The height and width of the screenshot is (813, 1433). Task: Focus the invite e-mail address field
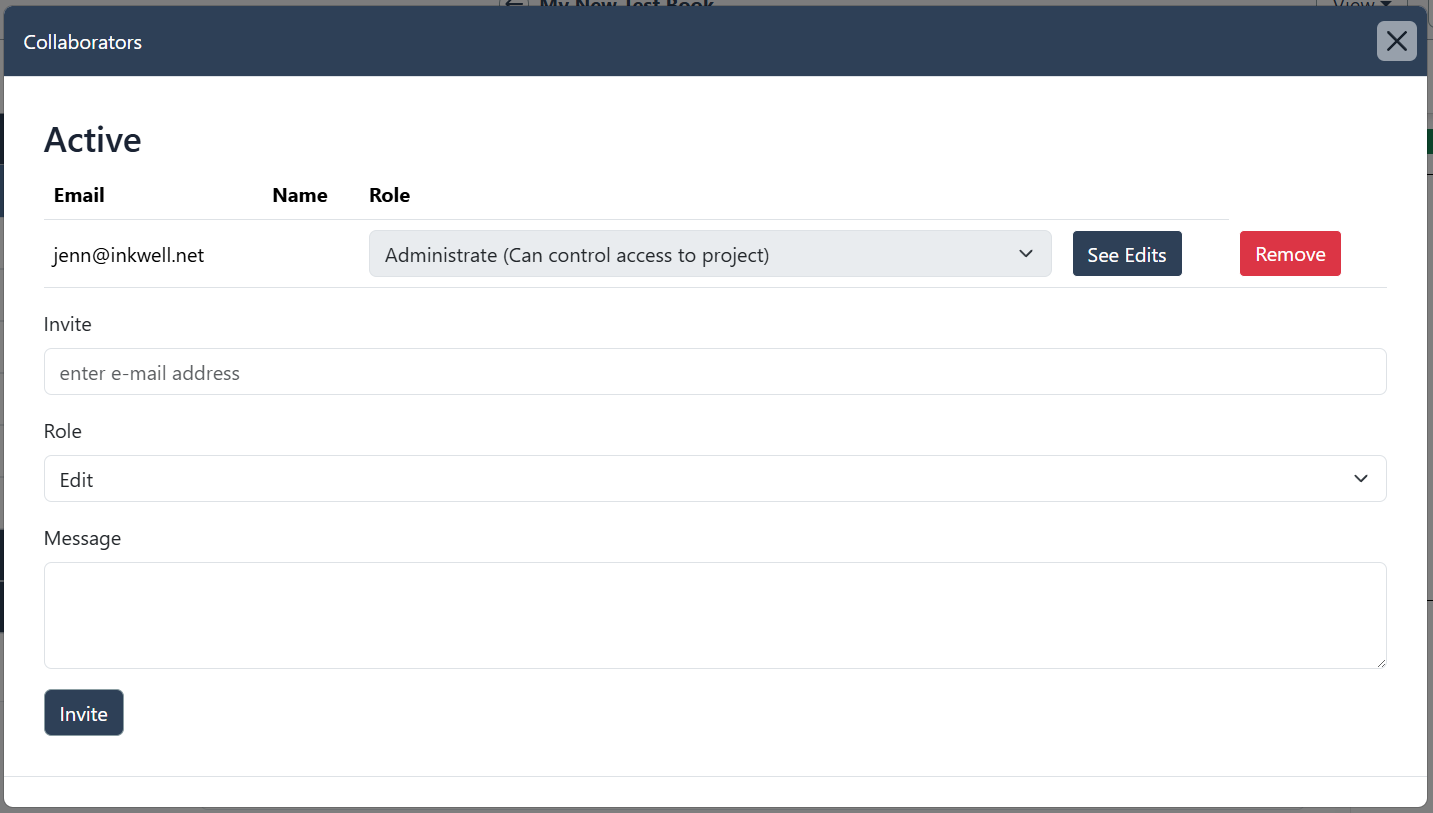click(x=714, y=372)
